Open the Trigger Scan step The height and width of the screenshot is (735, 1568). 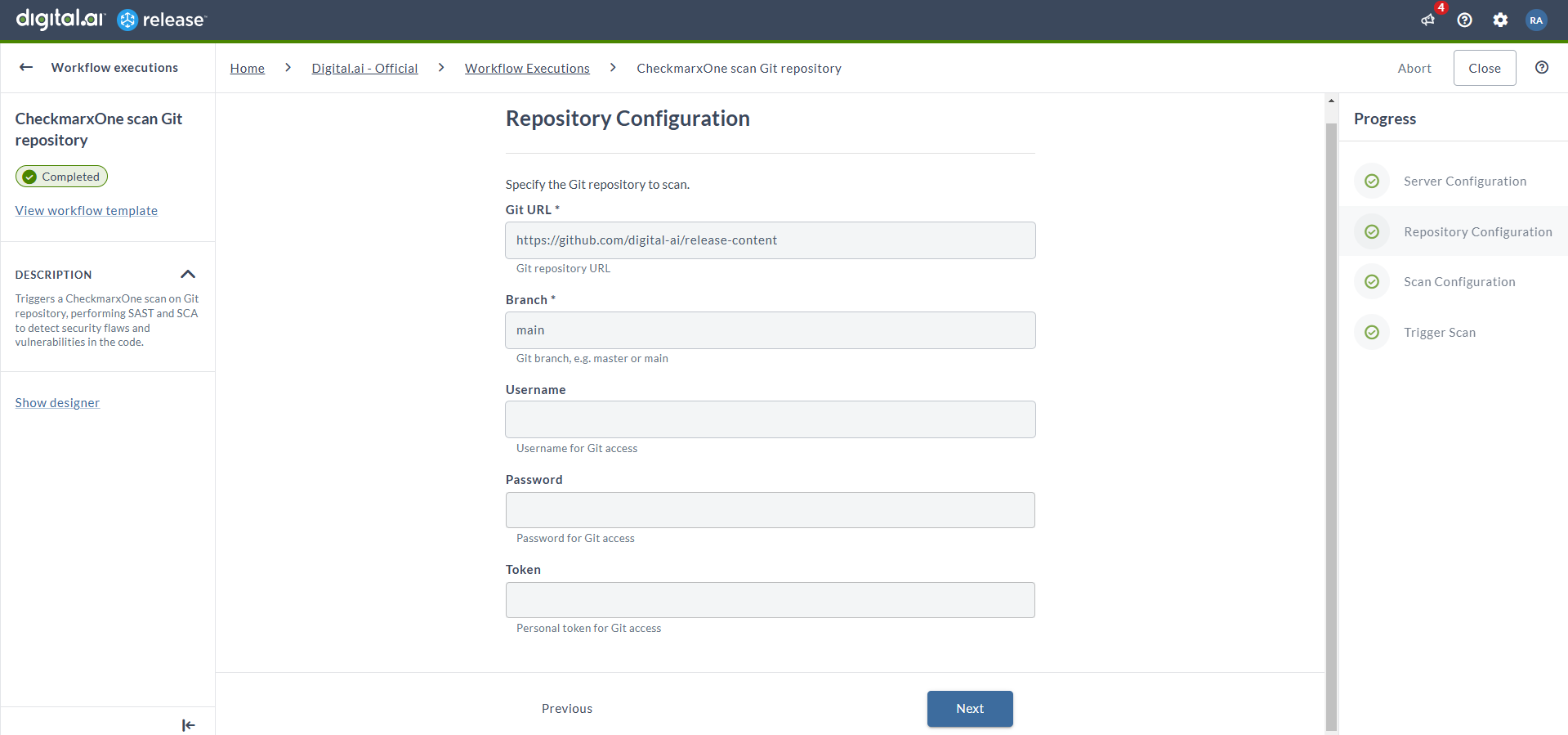1454,333
